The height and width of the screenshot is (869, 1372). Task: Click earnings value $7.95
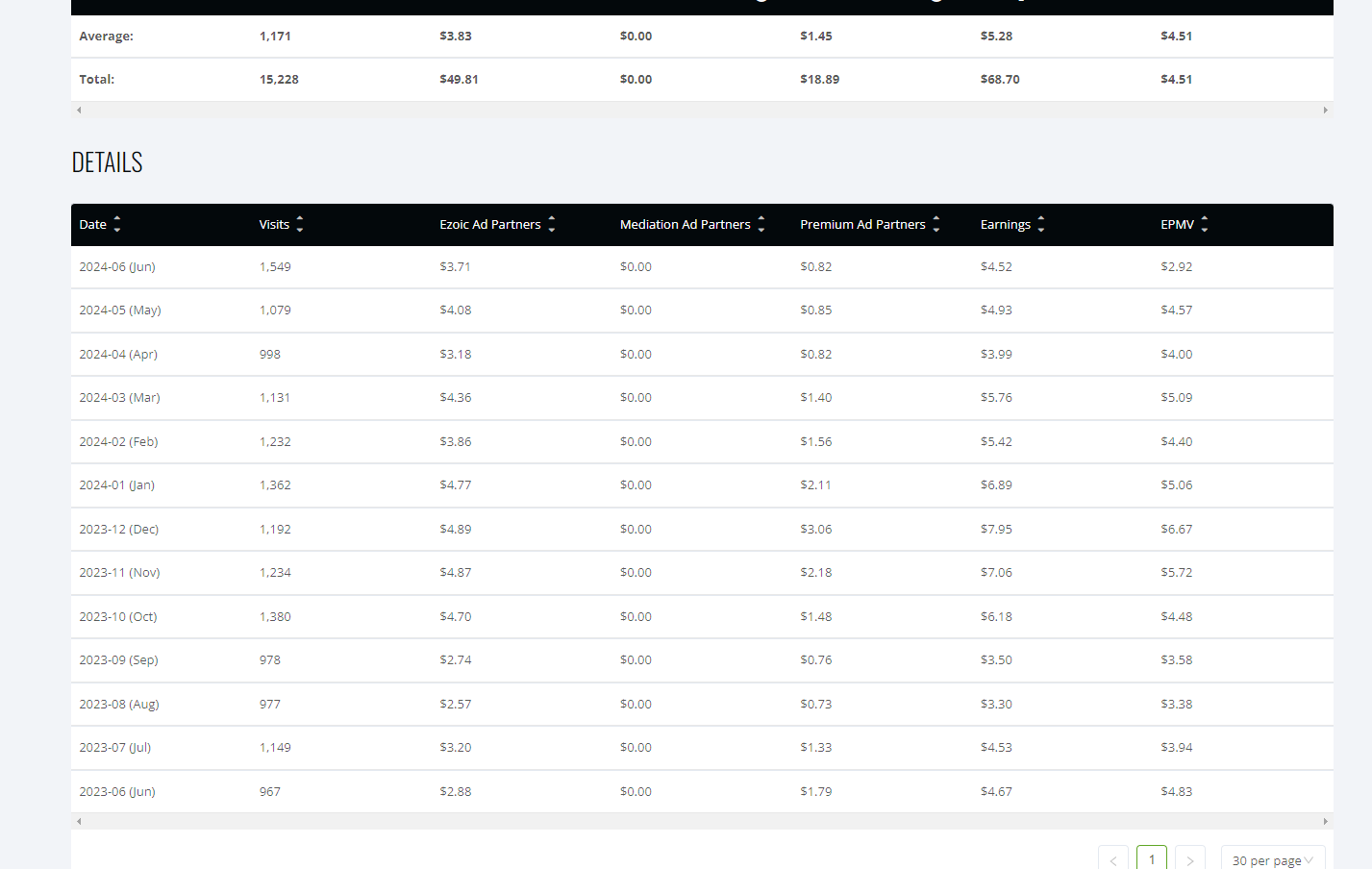pyautogui.click(x=996, y=530)
